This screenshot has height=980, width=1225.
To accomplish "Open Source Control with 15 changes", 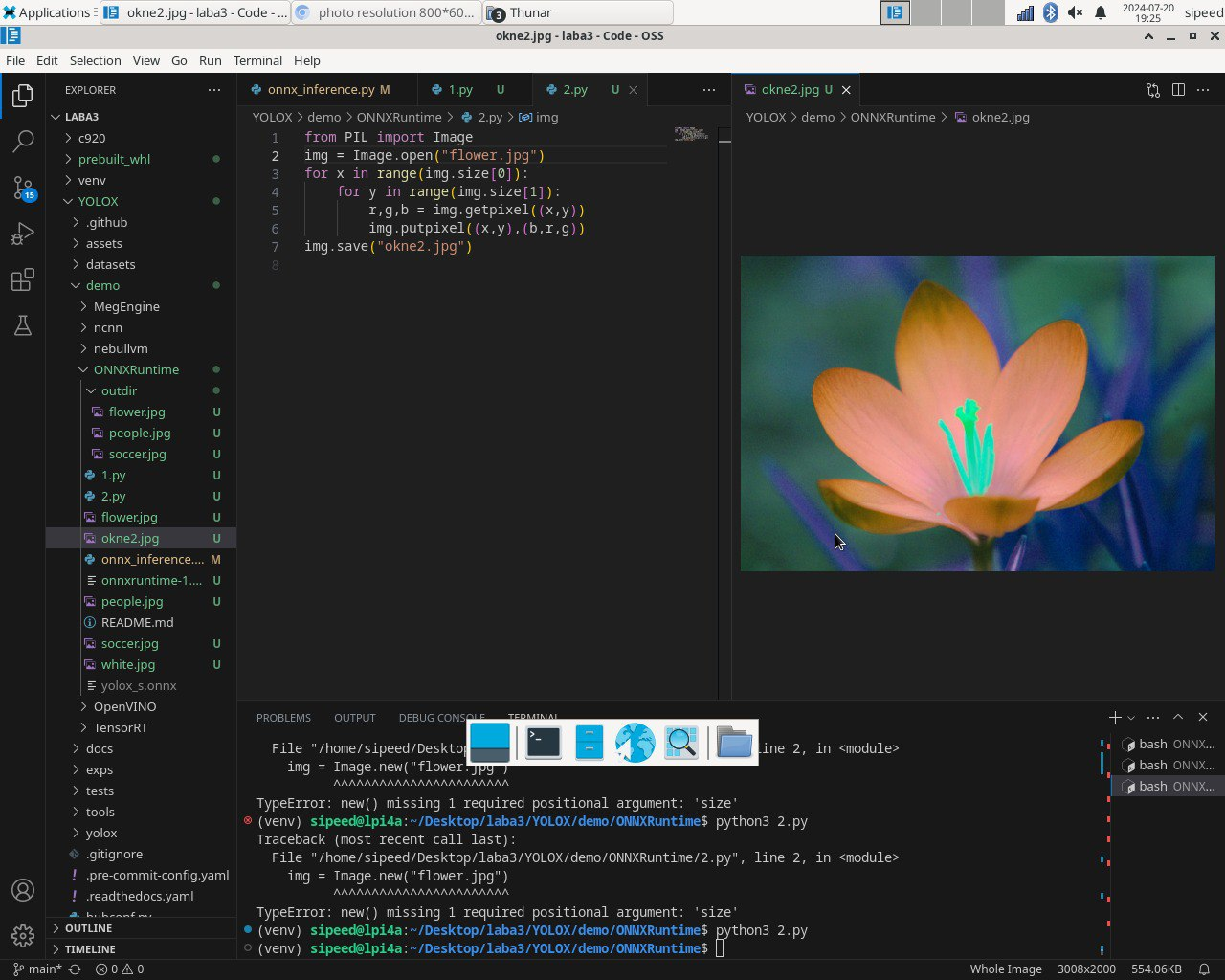I will pyautogui.click(x=23, y=188).
